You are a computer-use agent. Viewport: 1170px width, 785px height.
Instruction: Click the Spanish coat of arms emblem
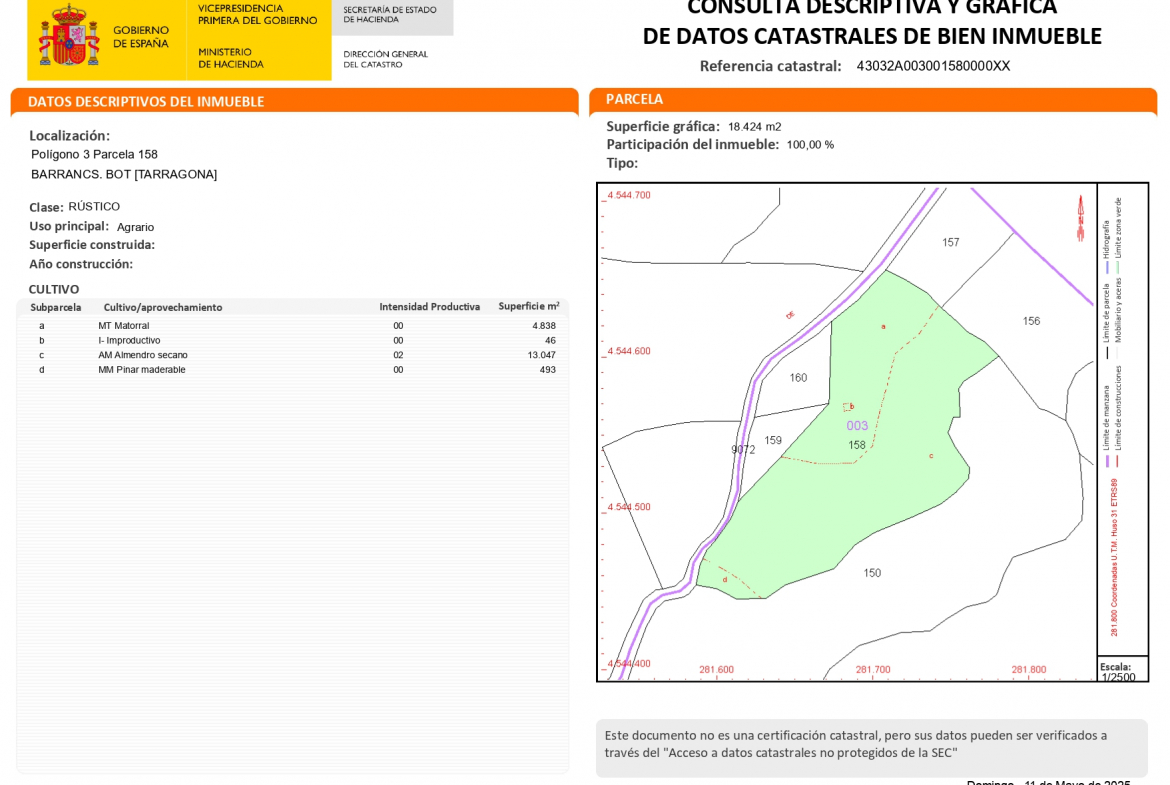pos(69,37)
